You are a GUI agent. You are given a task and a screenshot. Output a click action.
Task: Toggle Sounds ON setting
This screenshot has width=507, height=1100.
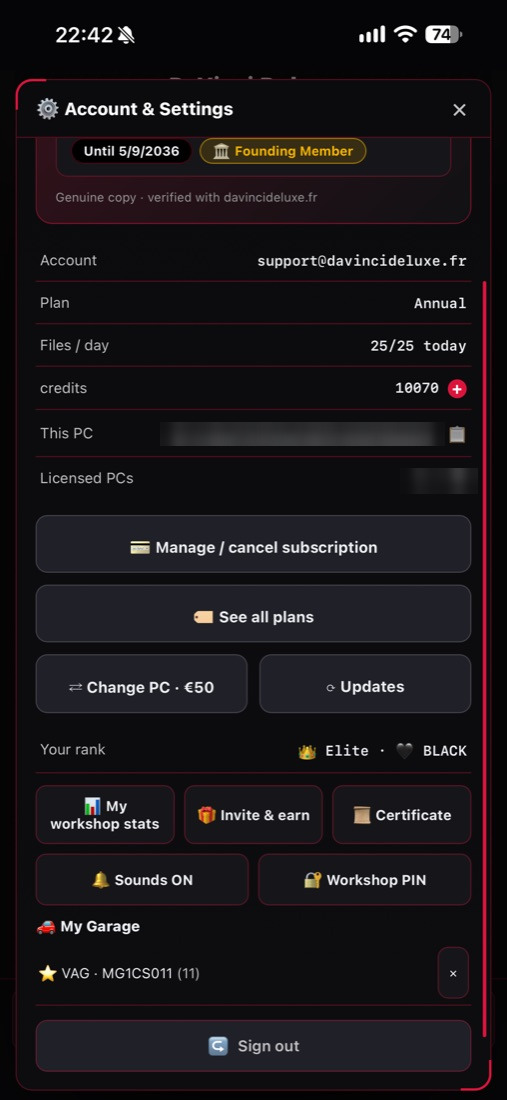pyautogui.click(x=142, y=880)
